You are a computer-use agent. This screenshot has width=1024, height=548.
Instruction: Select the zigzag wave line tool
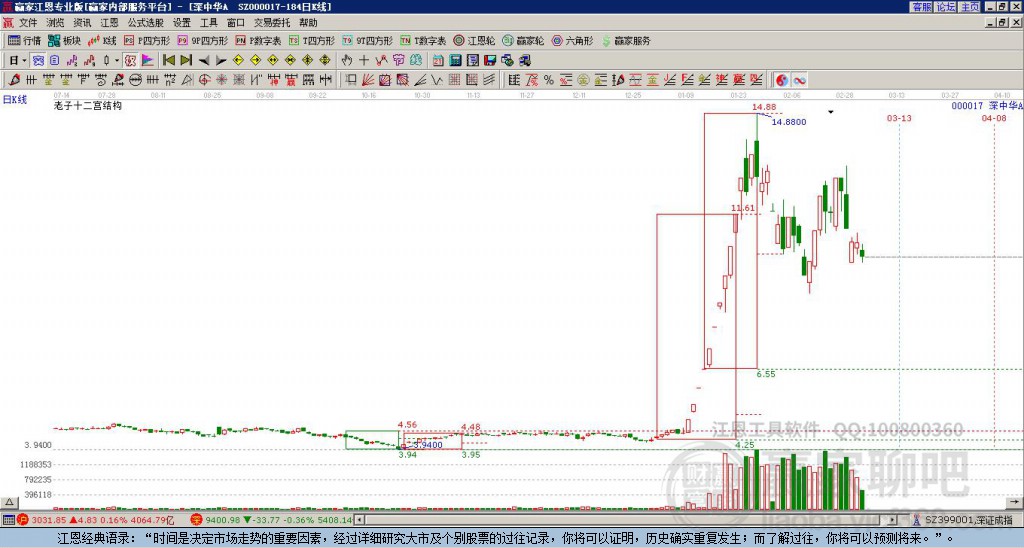pos(436,80)
